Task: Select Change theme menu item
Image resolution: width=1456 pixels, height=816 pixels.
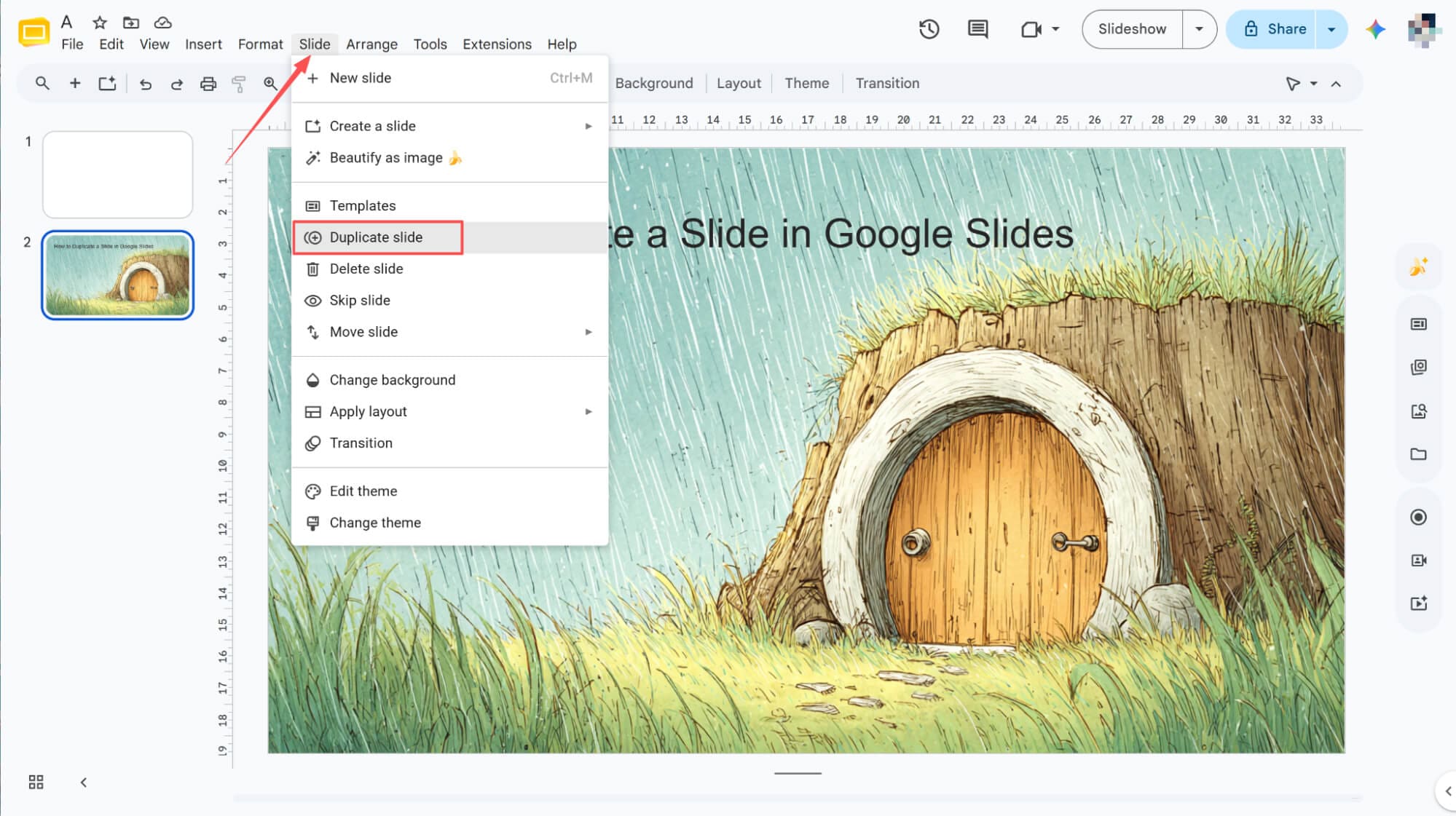Action: tap(449, 523)
